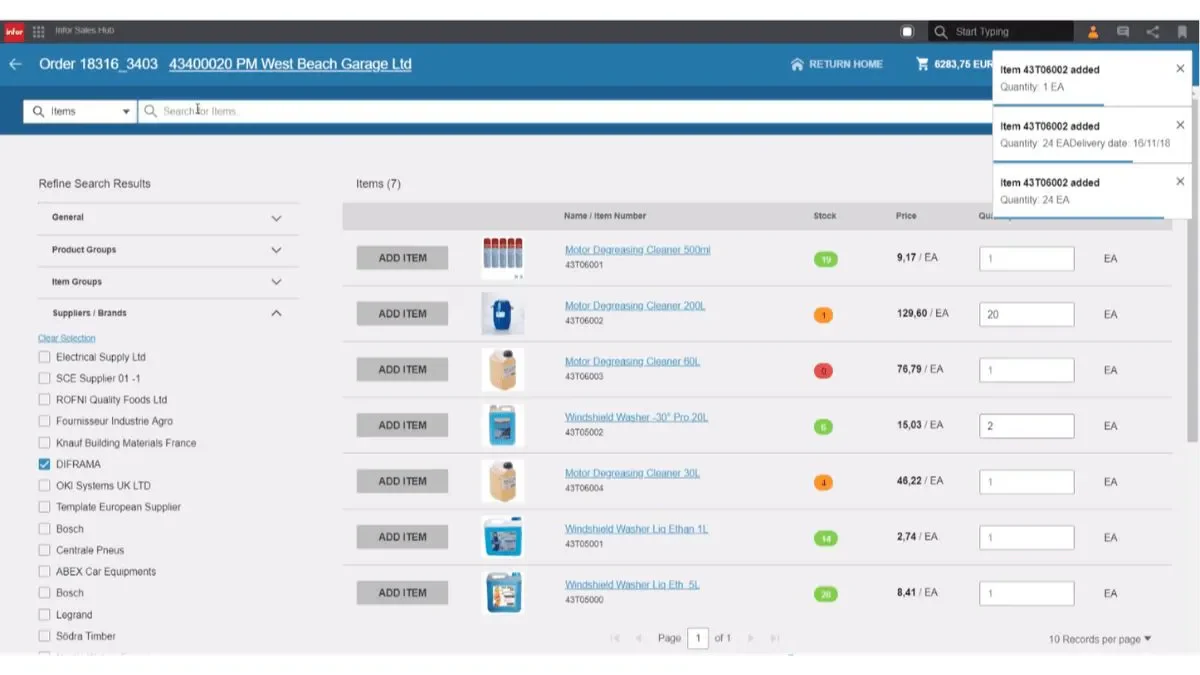1200x675 pixels.
Task: Check the ROFNI Quality Foods Ltd checkbox
Action: click(44, 400)
